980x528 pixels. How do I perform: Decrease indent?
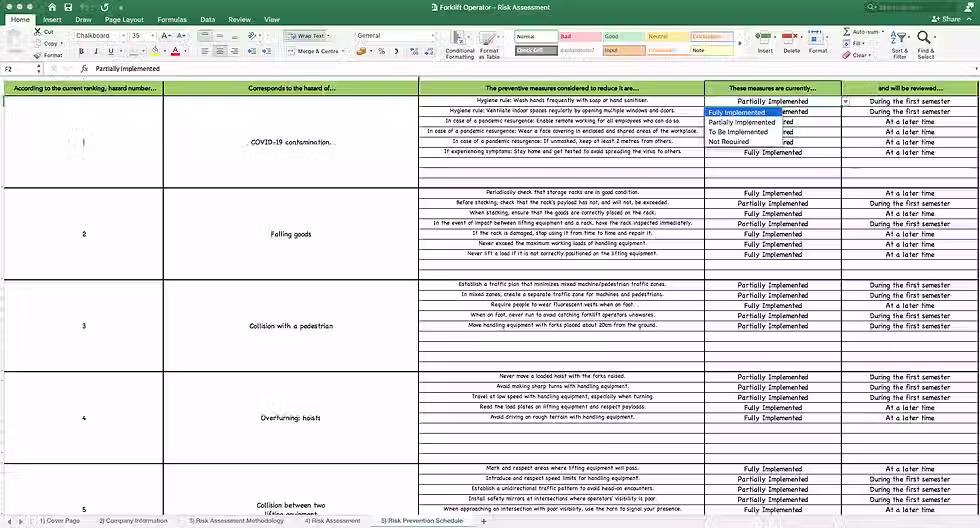click(x=252, y=51)
